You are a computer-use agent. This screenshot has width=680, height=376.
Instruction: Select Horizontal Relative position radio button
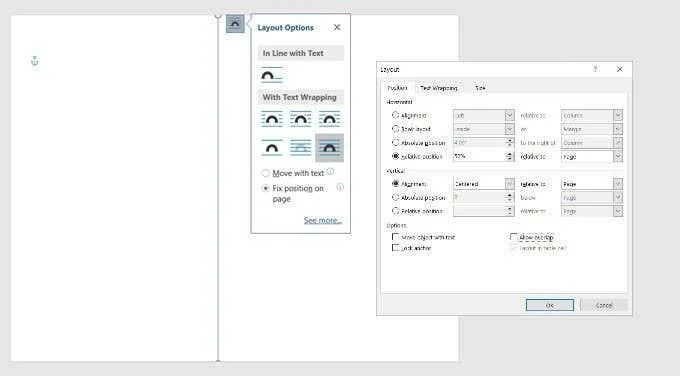coord(395,156)
